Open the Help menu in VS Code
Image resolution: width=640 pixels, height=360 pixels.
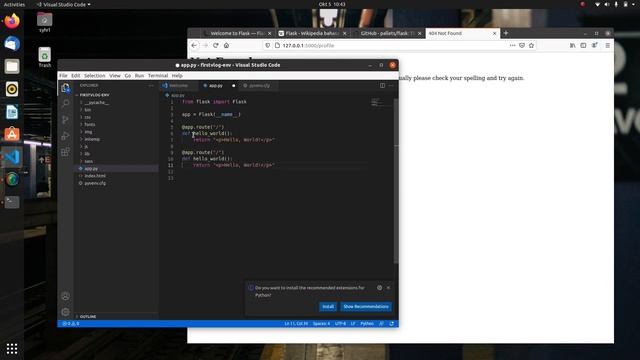[x=177, y=76]
